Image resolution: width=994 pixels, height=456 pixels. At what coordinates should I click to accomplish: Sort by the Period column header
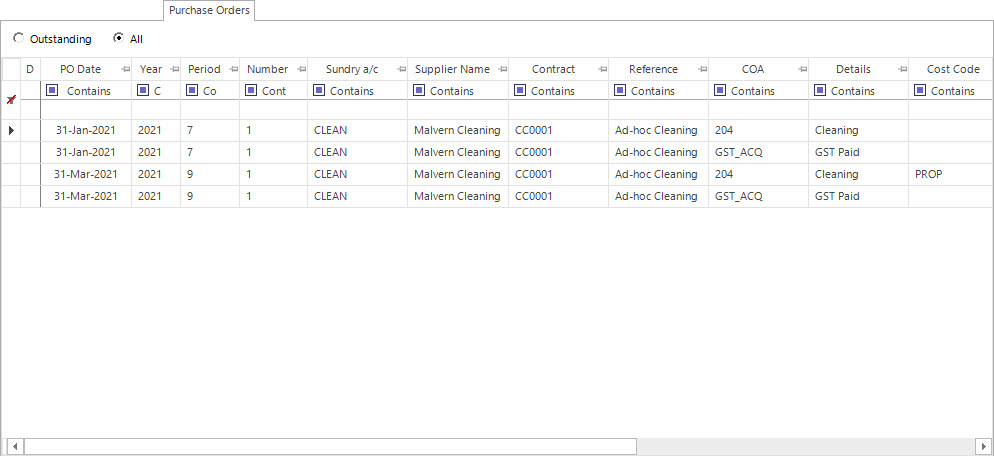(204, 70)
